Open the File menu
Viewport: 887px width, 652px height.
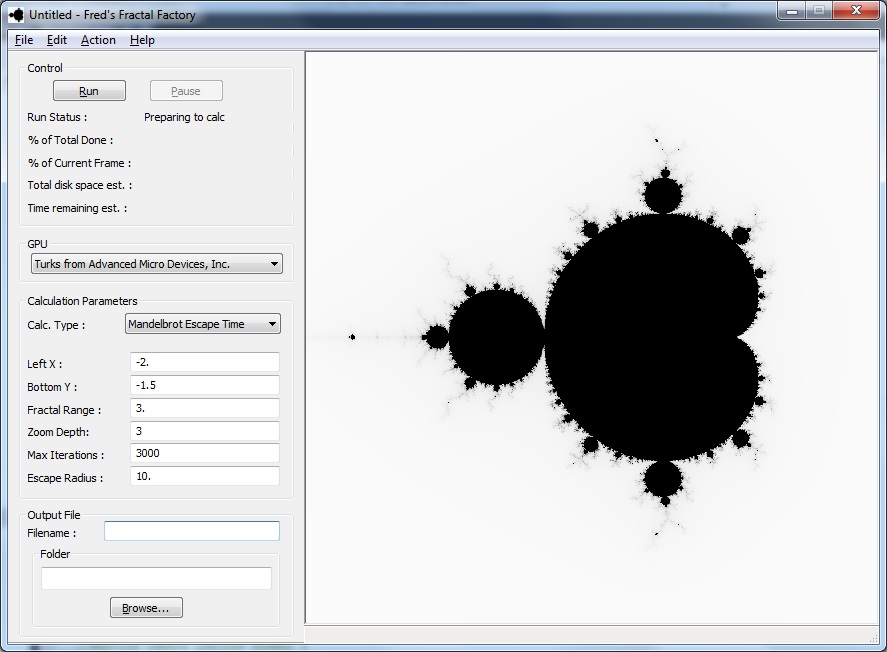(24, 40)
